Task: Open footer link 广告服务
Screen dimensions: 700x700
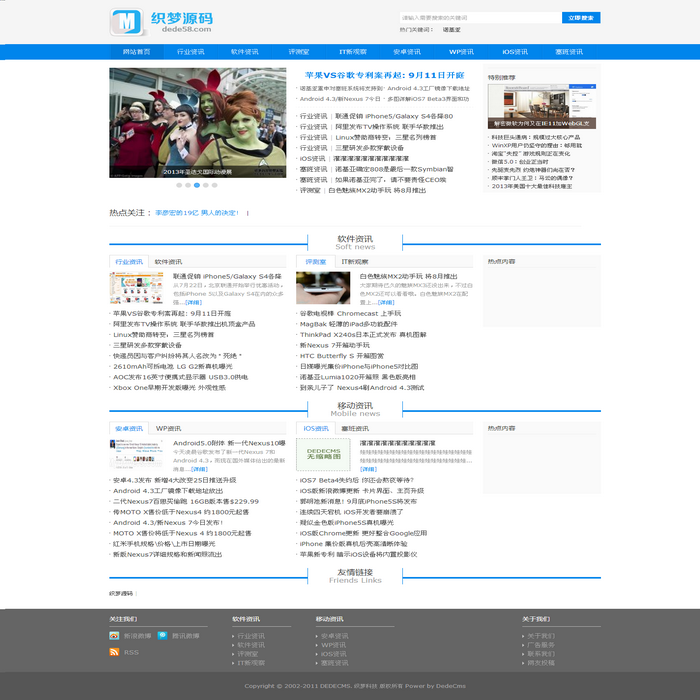Action: coord(541,645)
